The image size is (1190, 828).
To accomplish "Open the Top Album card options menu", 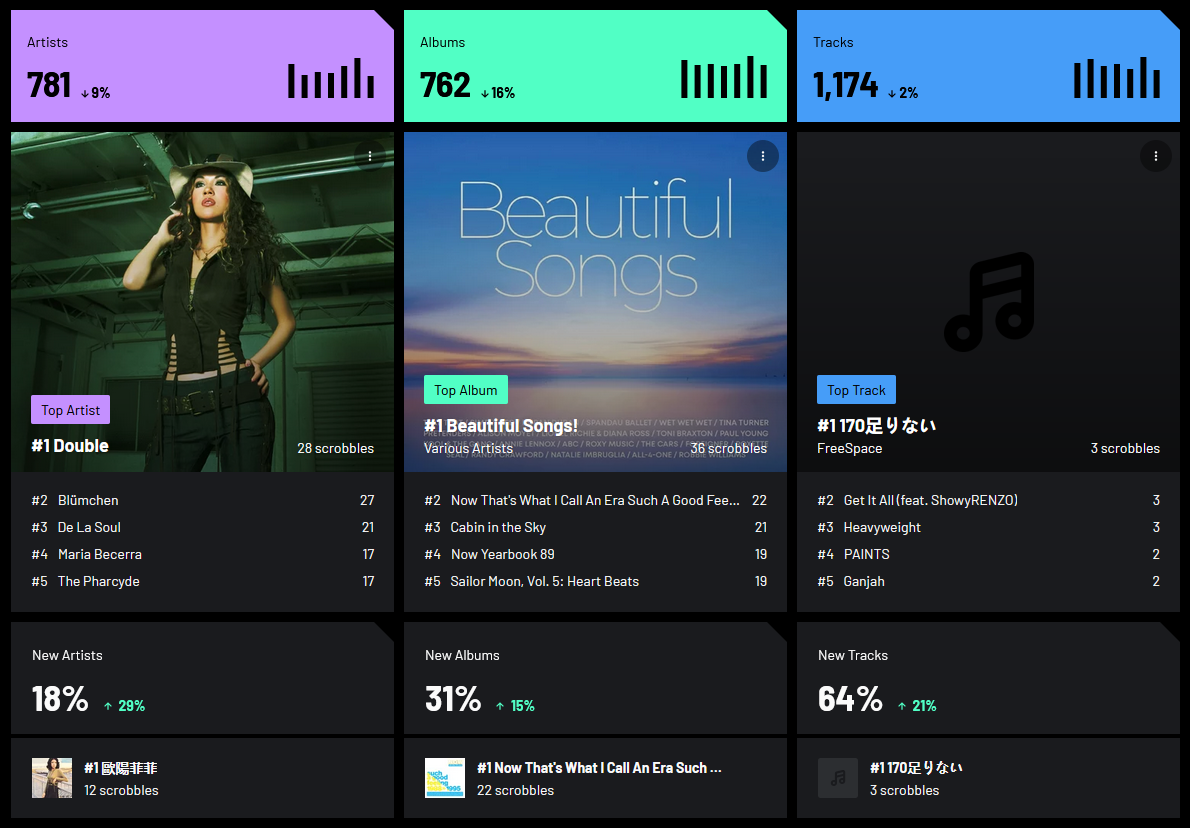I will click(x=762, y=156).
